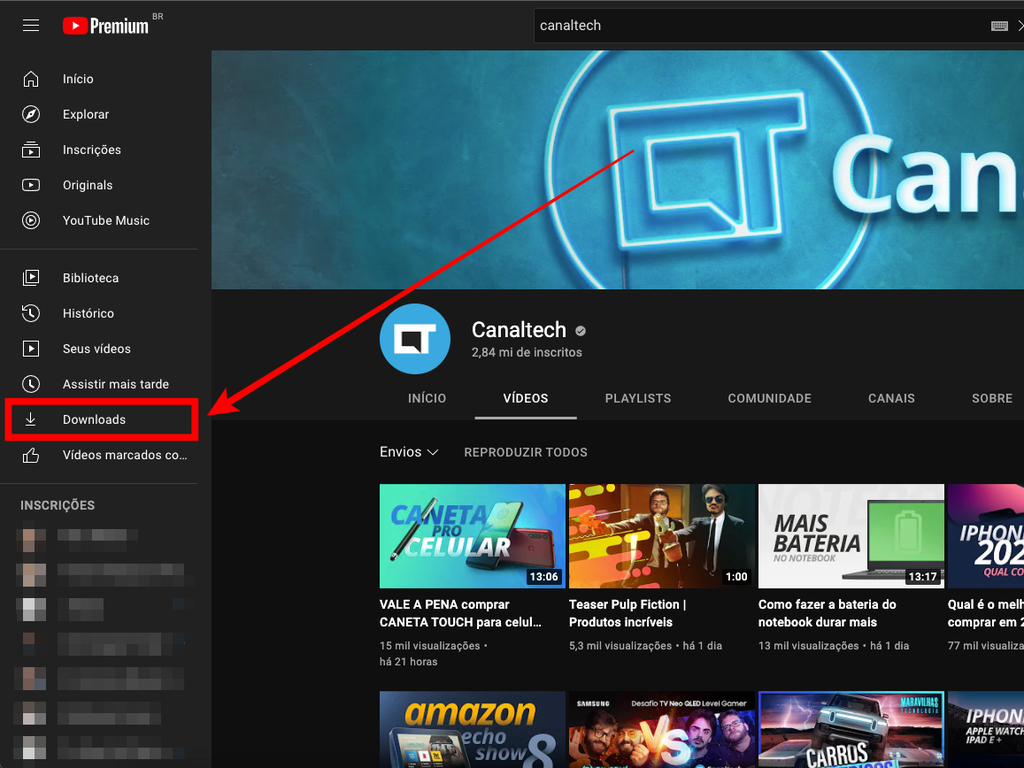
Task: Open the Samsung Desafio TV Neo QLED thumbnail
Action: (662, 729)
